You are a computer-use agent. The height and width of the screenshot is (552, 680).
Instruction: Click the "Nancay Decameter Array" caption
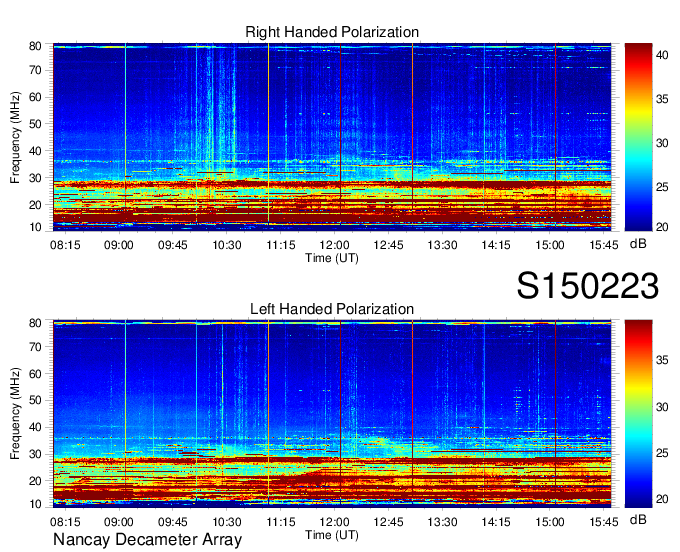[x=147, y=540]
